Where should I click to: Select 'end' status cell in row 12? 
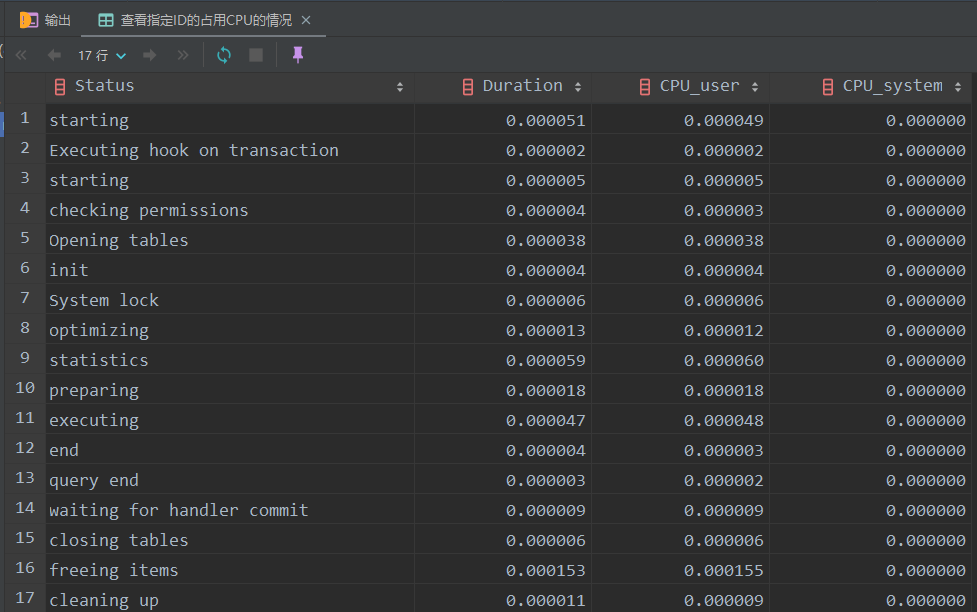pos(230,450)
